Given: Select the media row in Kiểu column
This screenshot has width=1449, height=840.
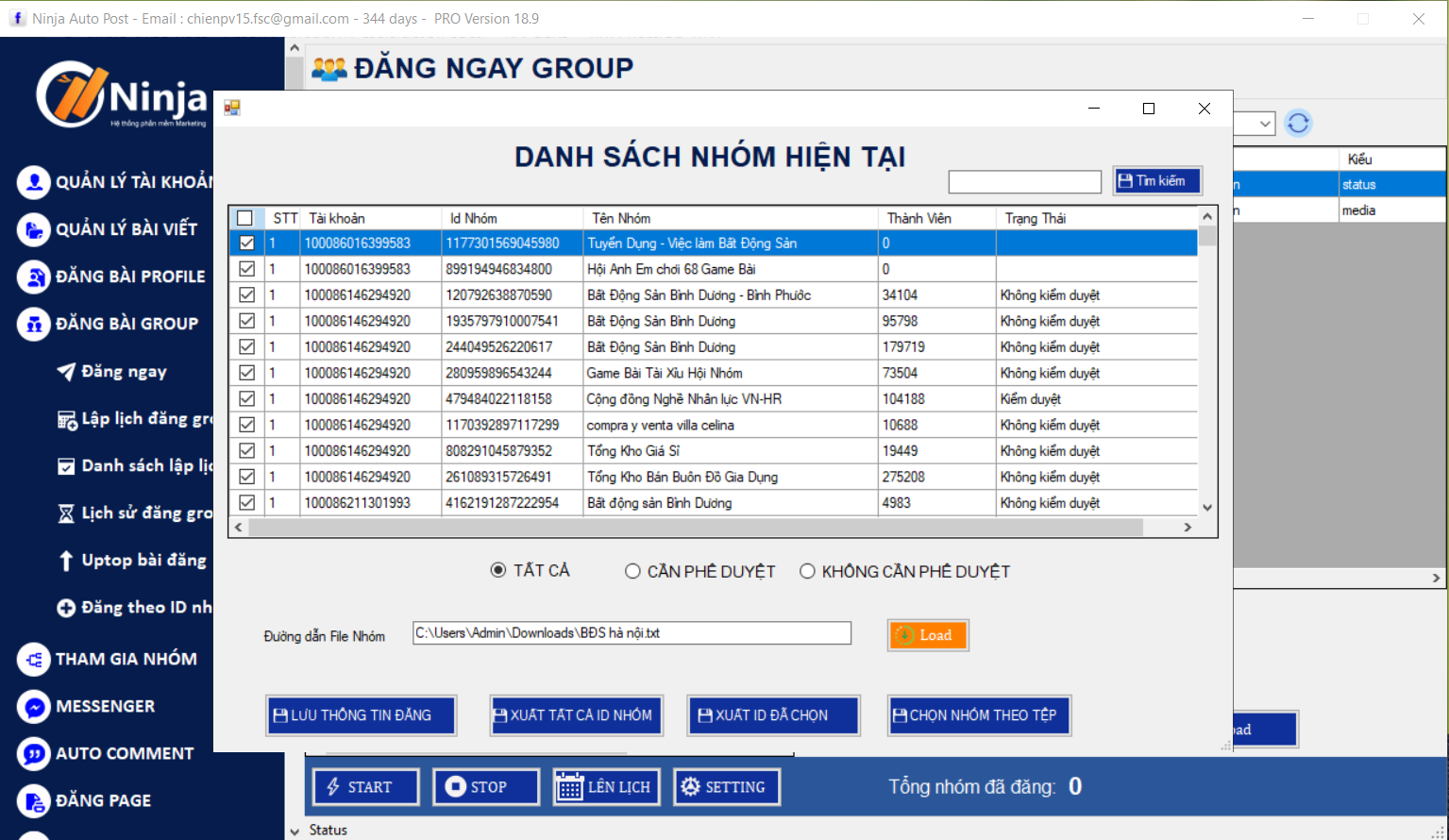Looking at the screenshot, I should (1391, 210).
